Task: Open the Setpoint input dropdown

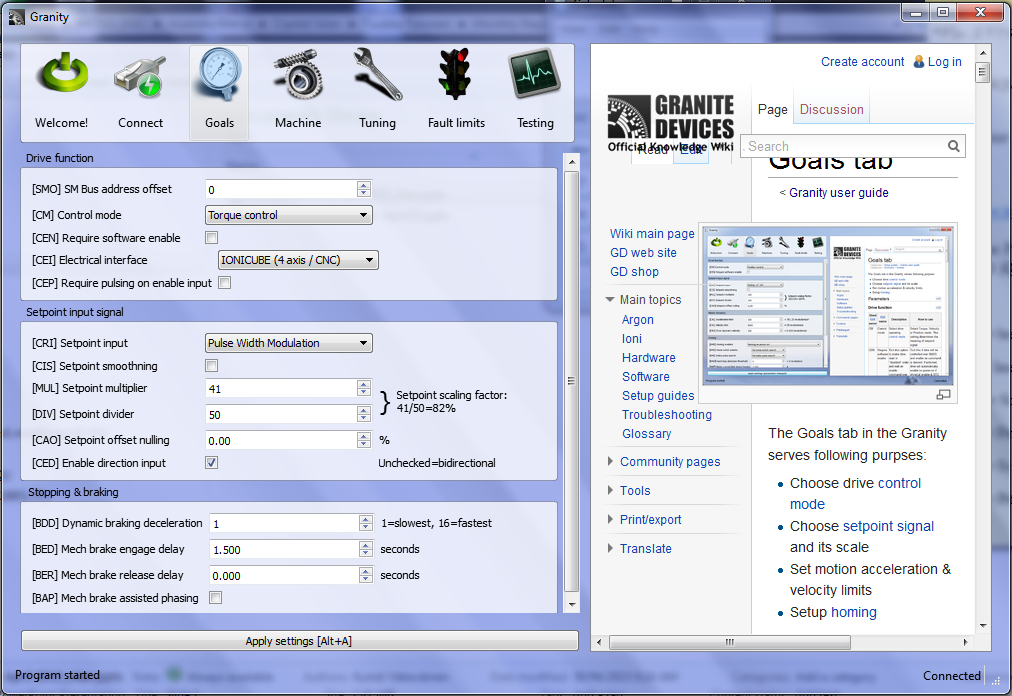Action: pyautogui.click(x=288, y=343)
